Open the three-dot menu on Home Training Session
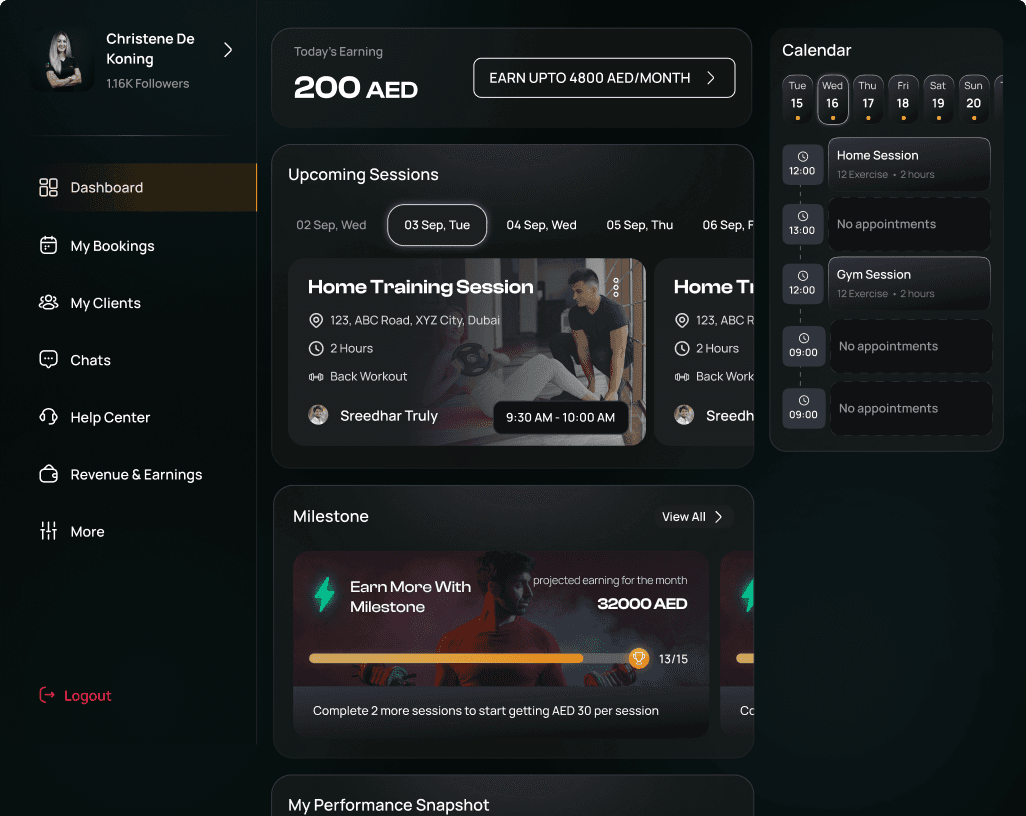This screenshot has width=1026, height=816. (616, 287)
